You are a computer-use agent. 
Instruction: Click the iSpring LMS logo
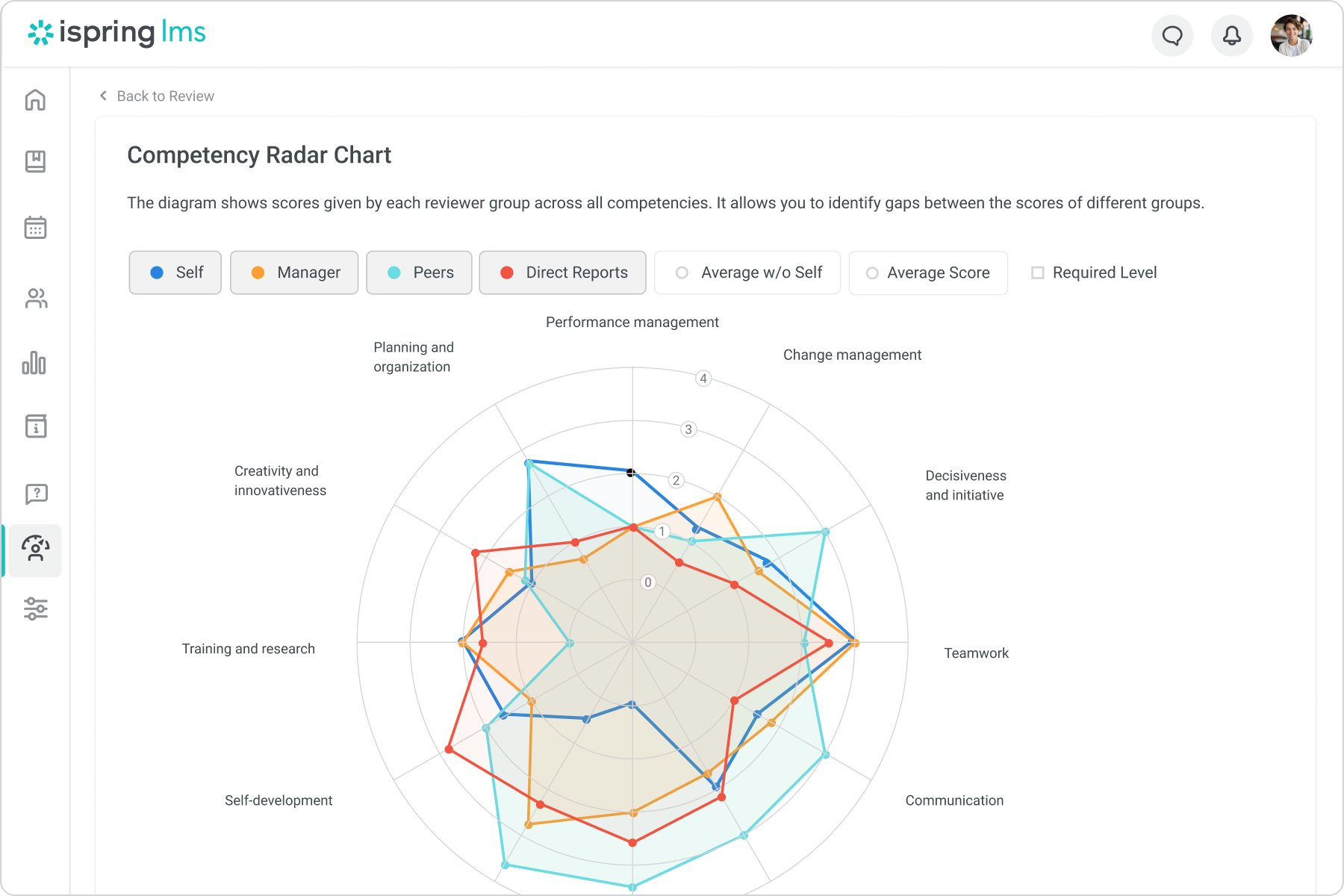click(117, 33)
